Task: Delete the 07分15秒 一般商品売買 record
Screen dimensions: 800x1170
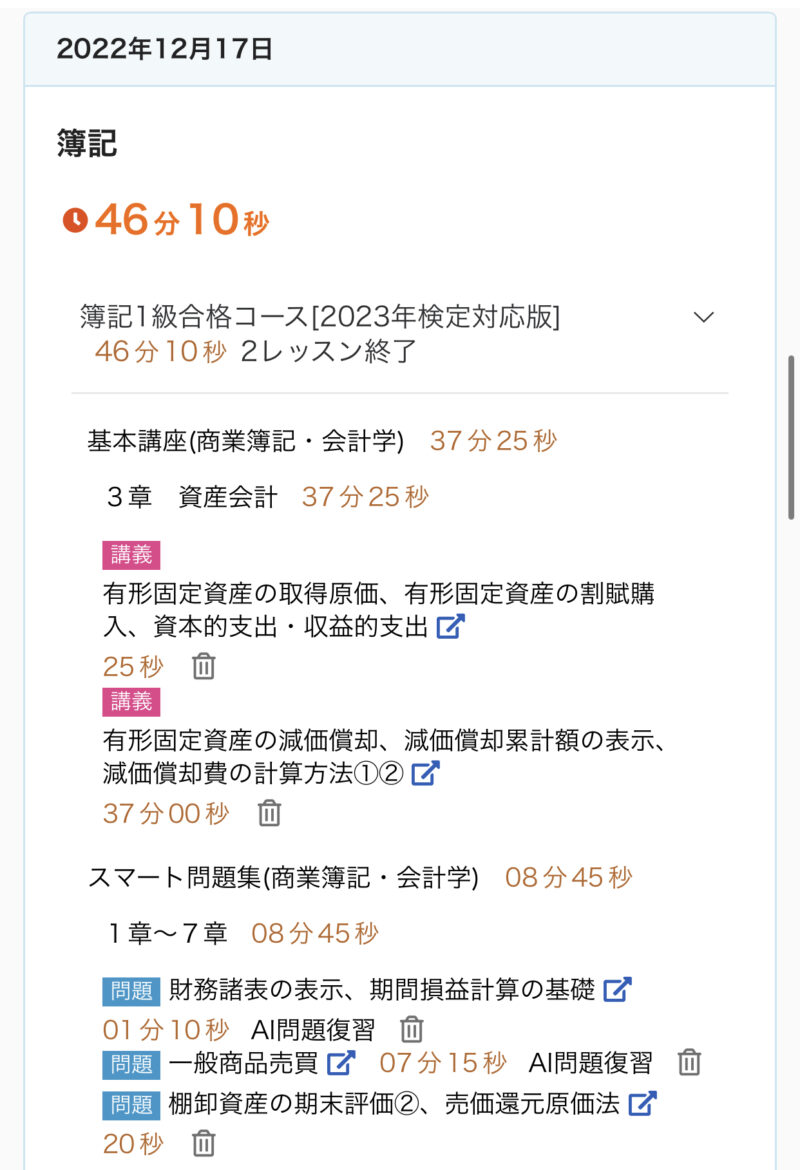Action: click(x=689, y=1062)
